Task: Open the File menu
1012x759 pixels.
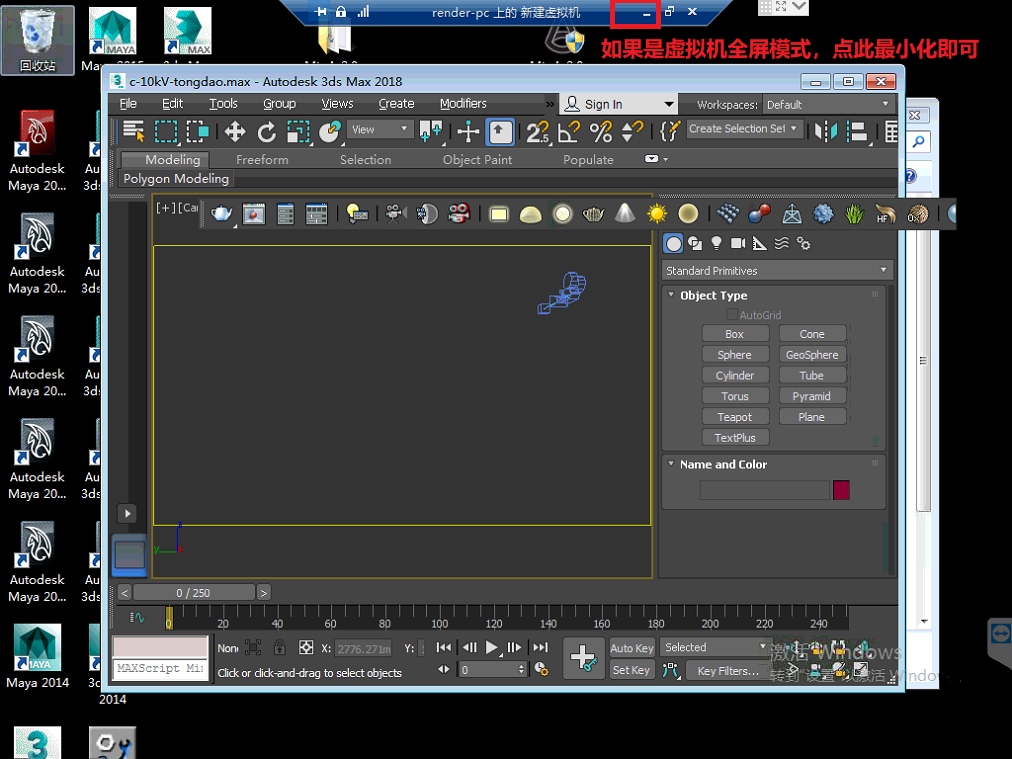Action: (128, 104)
